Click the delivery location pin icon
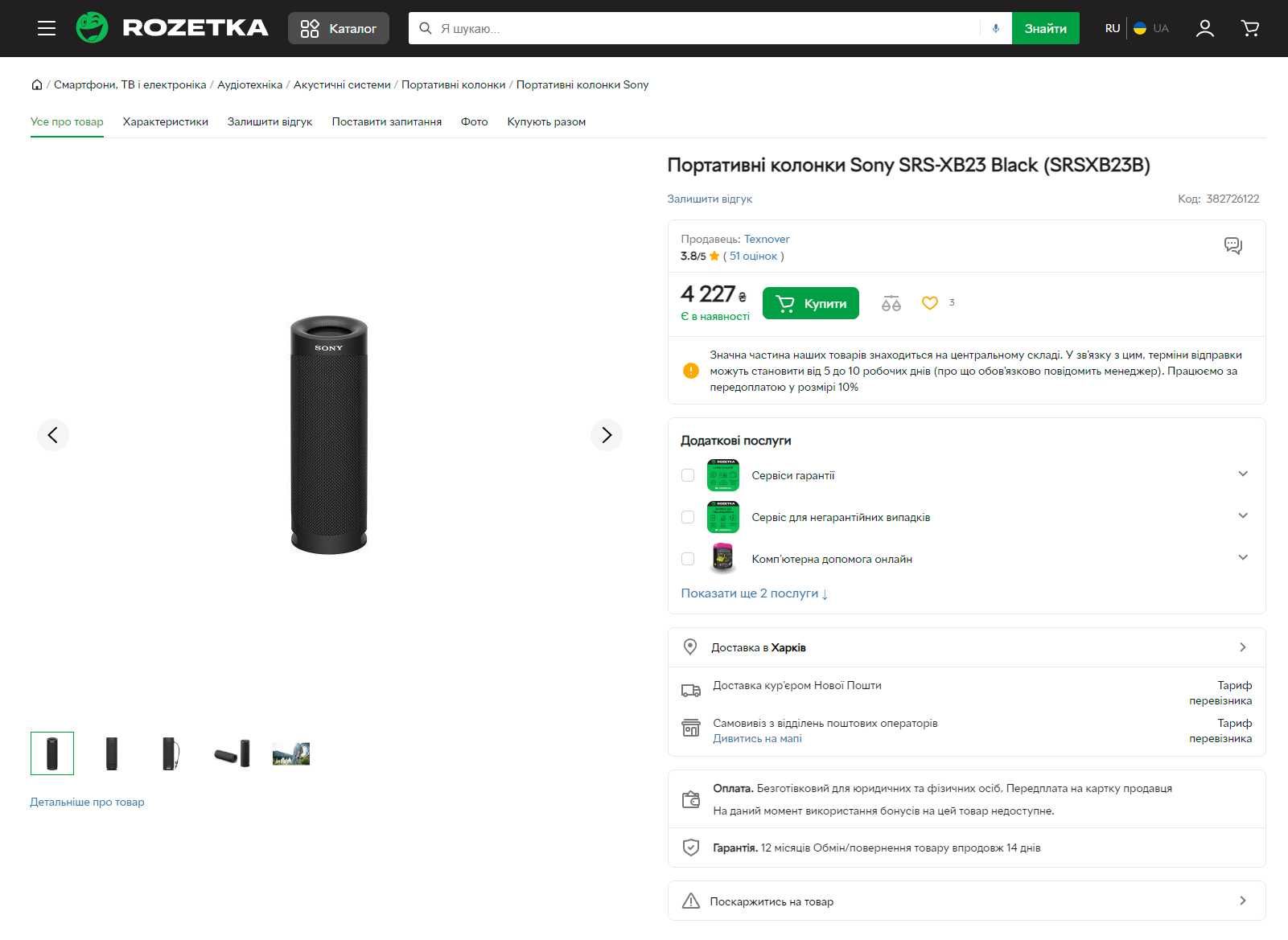 (690, 647)
